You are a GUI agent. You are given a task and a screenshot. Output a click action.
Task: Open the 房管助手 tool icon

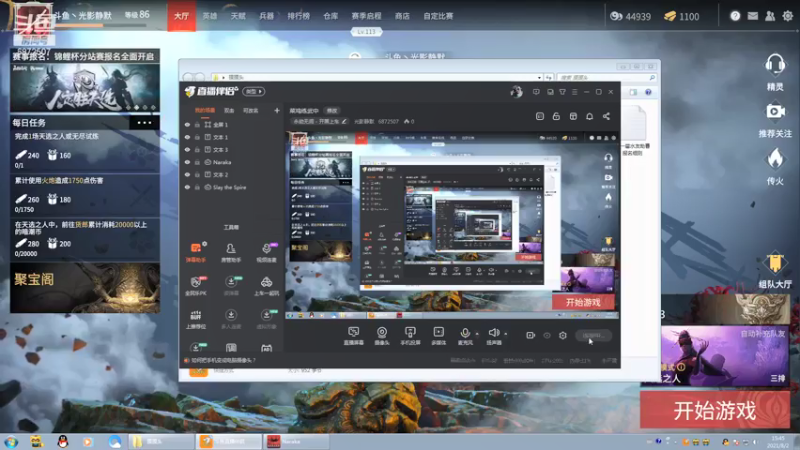[231, 253]
